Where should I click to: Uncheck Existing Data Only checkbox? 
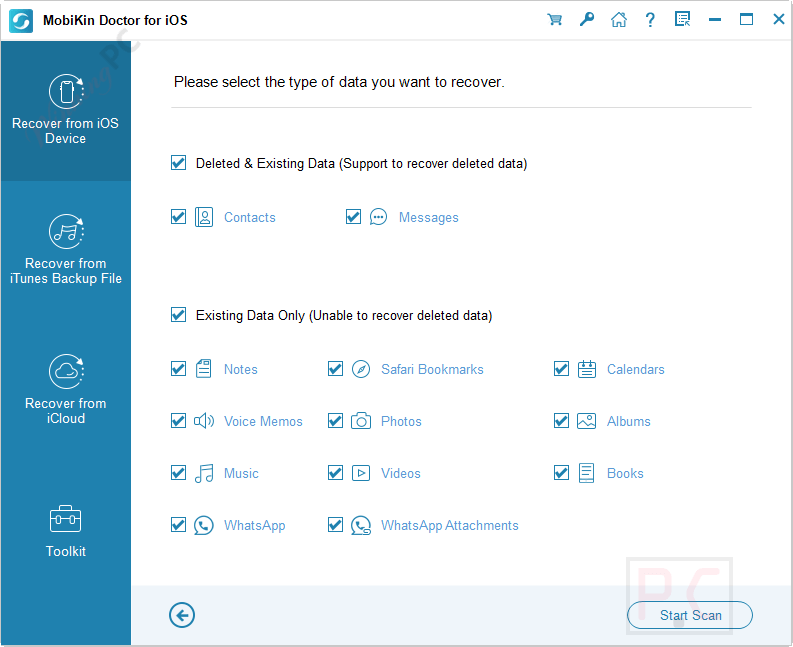(179, 315)
